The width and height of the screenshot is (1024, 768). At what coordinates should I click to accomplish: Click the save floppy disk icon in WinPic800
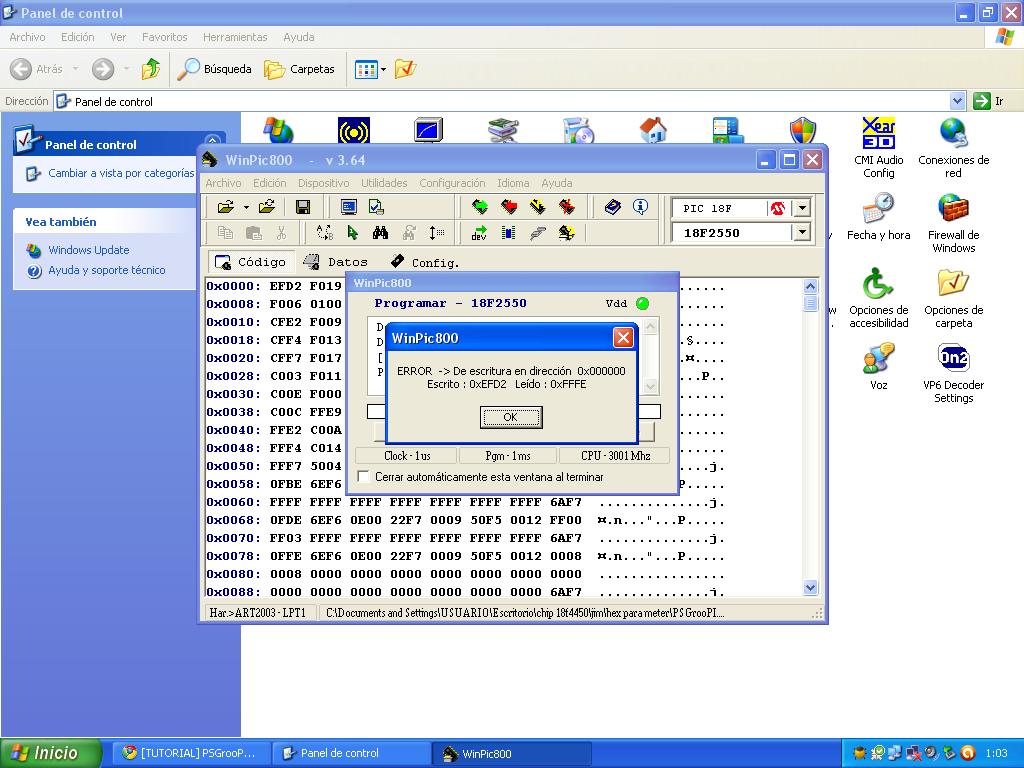click(303, 207)
